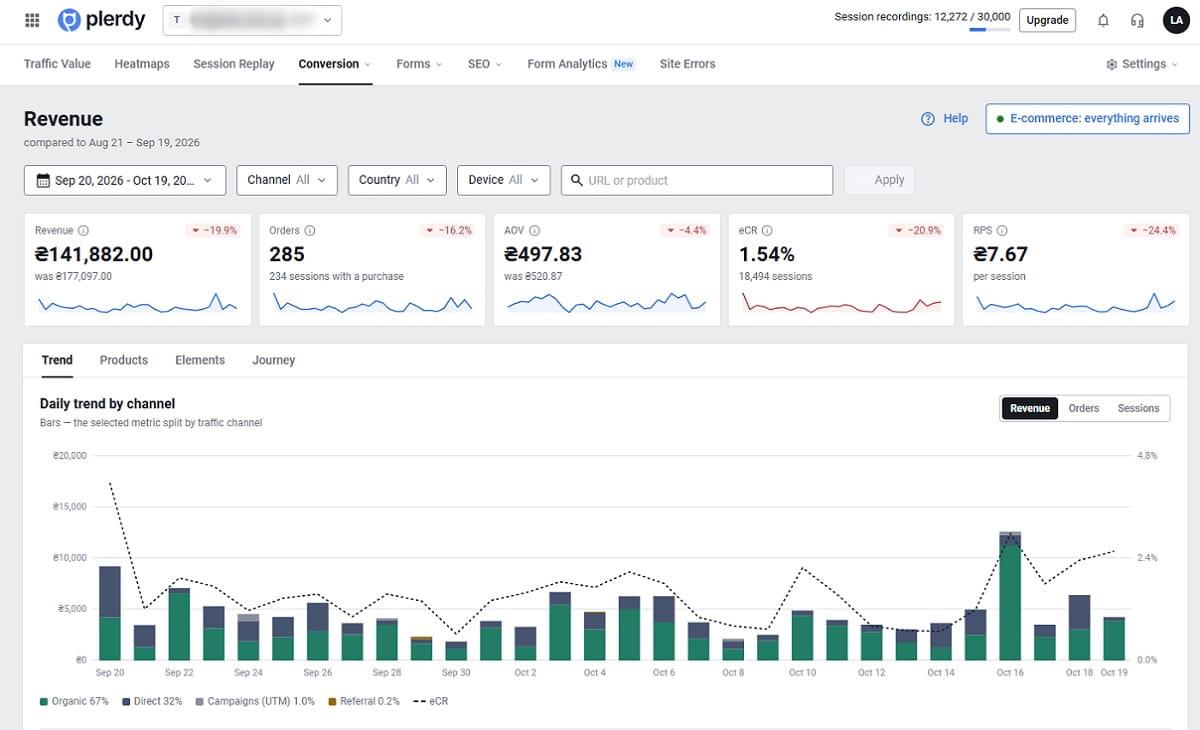
Task: Click the search magnifier icon
Action: pyautogui.click(x=577, y=181)
